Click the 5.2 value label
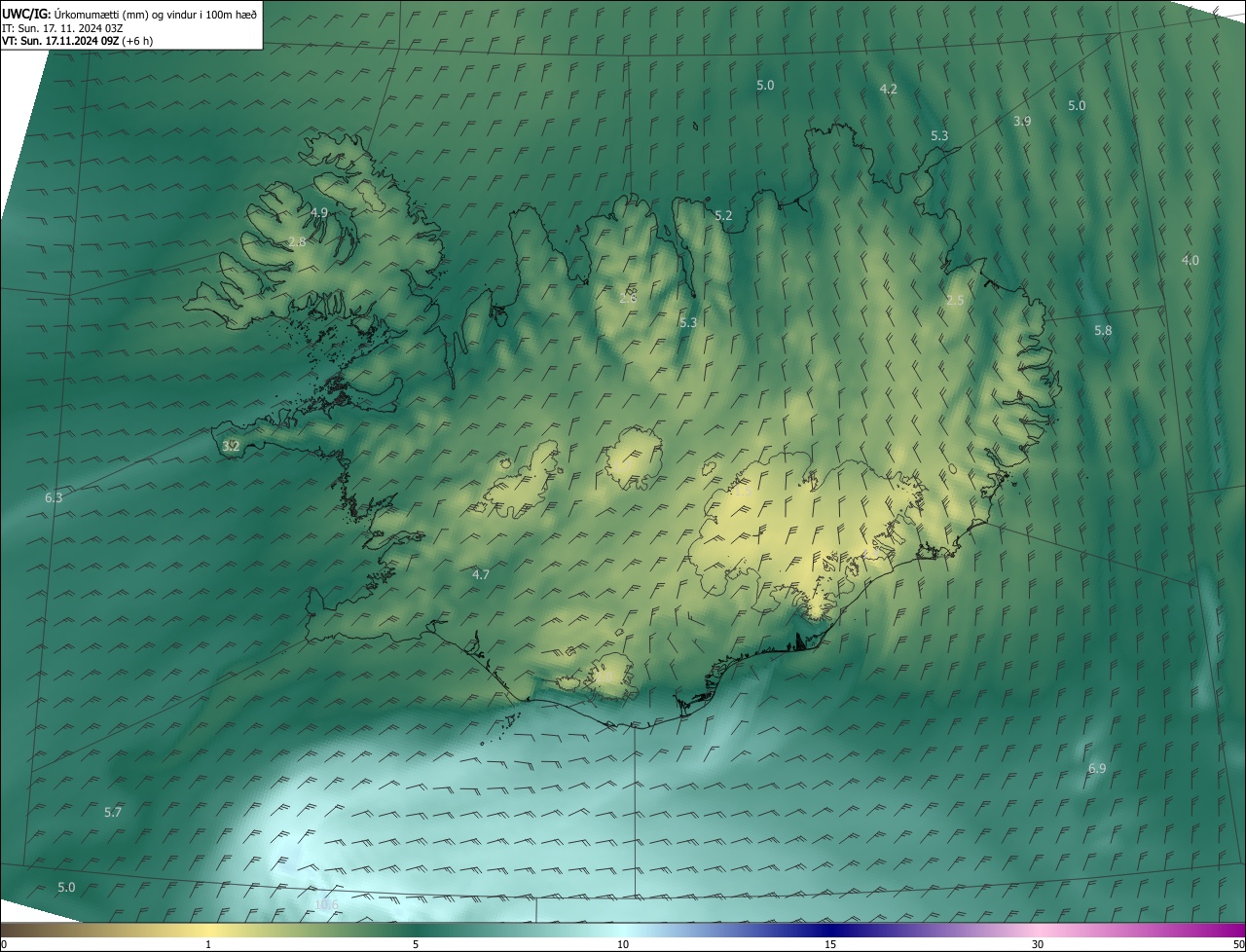This screenshot has width=1246, height=952. 722,215
